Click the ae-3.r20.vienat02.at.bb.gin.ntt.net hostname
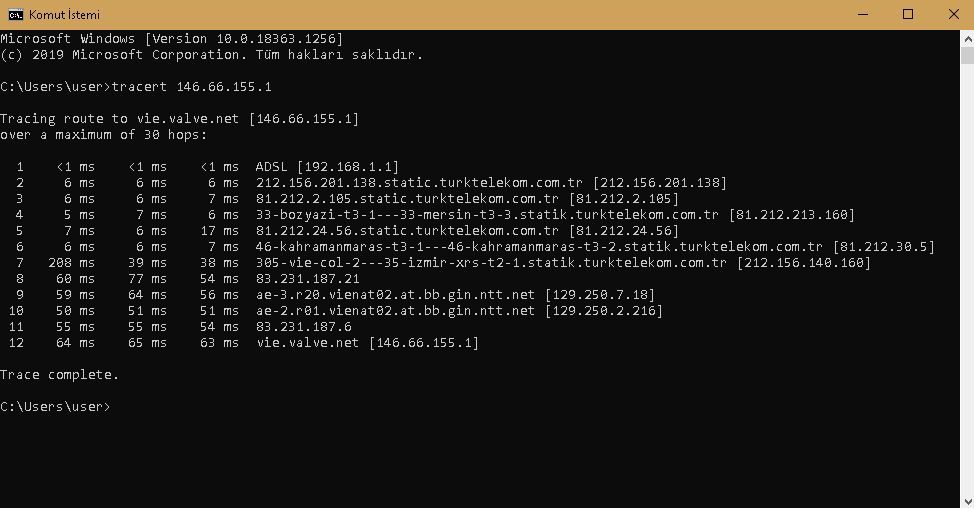 pyautogui.click(x=395, y=294)
